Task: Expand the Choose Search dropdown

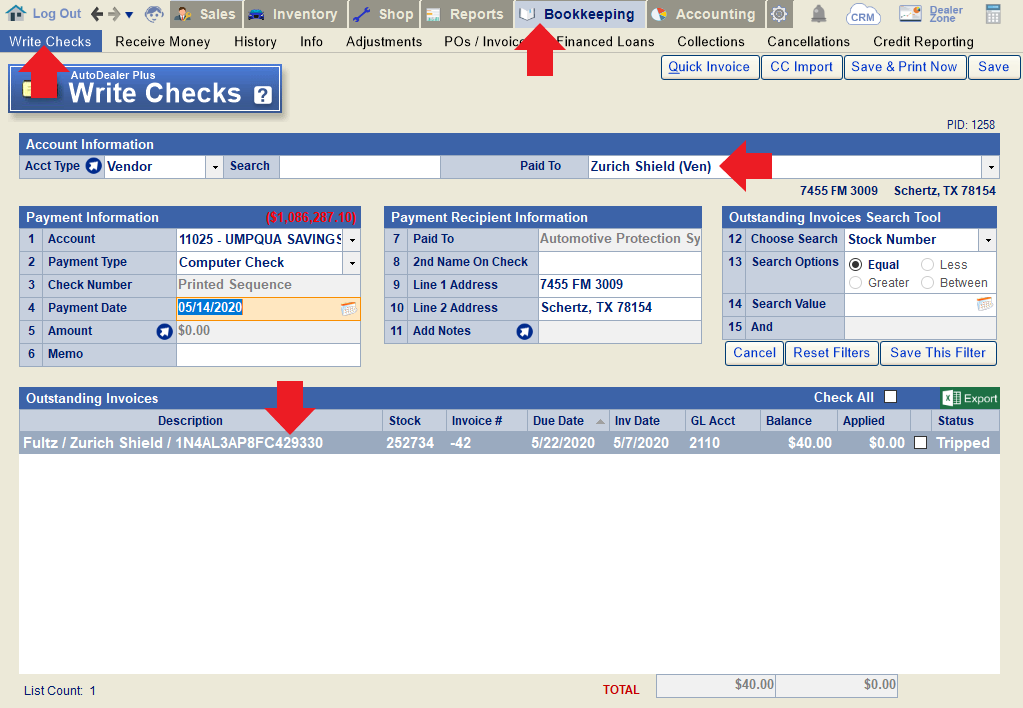Action: [x=988, y=240]
